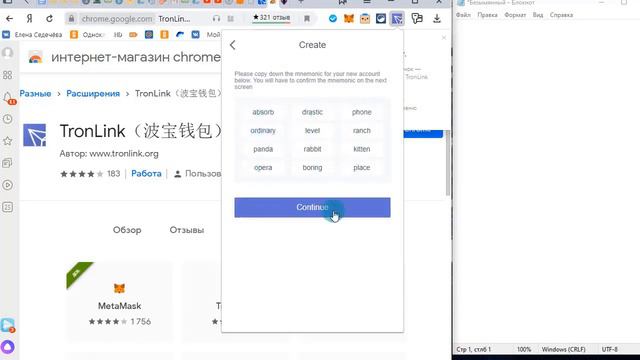Open the Yandex Я home button
Screen dimensions: 640x360
29,18
